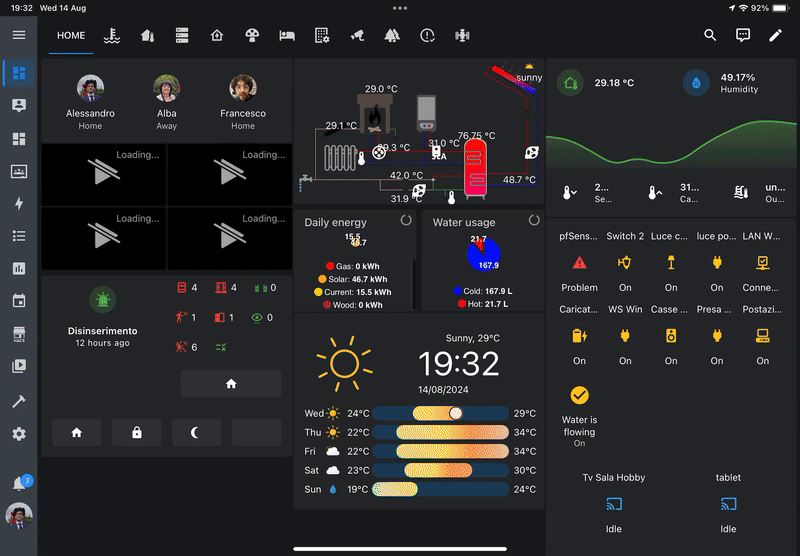The height and width of the screenshot is (556, 800).
Task: Arm alarm with lock button
Action: (x=137, y=433)
